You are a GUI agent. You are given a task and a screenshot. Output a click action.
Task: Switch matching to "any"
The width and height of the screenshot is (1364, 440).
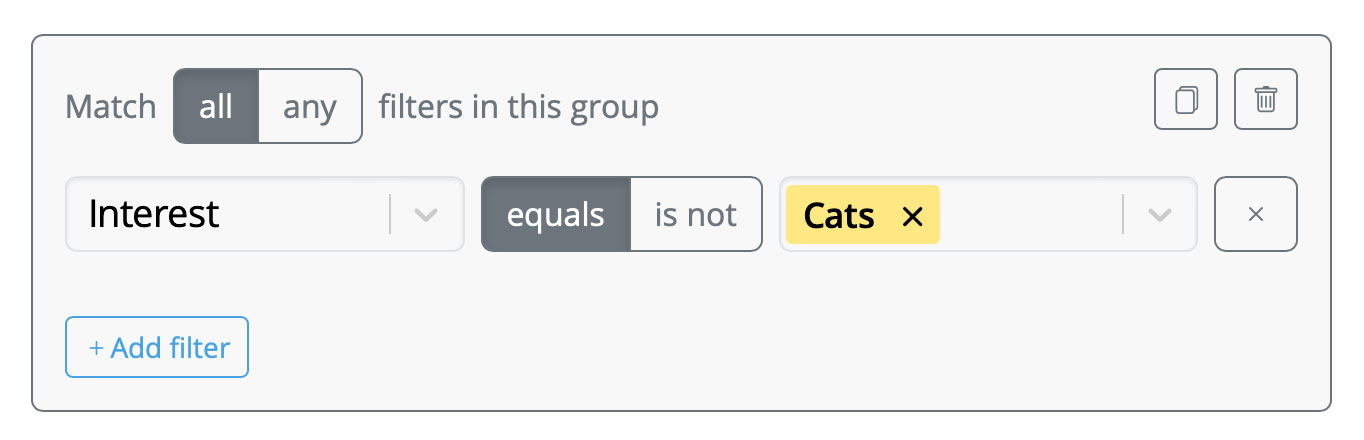coord(310,106)
